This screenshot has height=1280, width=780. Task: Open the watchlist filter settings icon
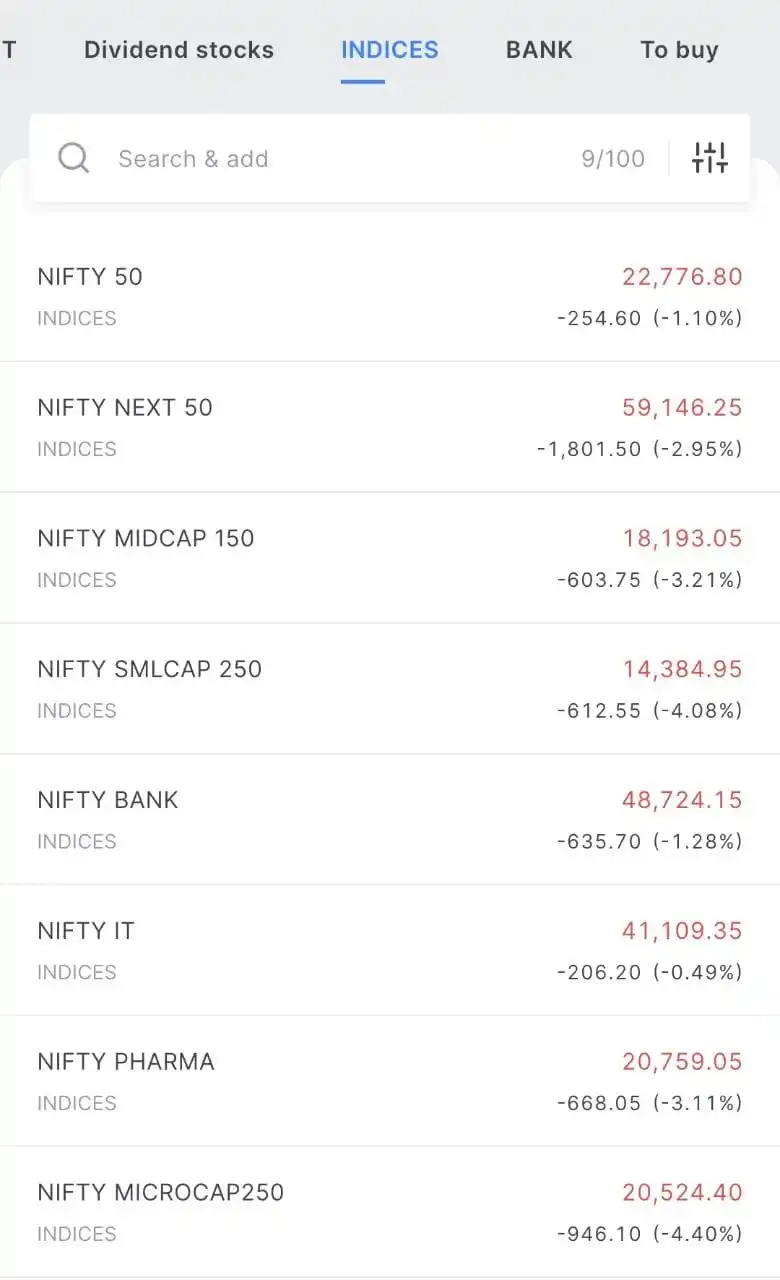tap(710, 158)
